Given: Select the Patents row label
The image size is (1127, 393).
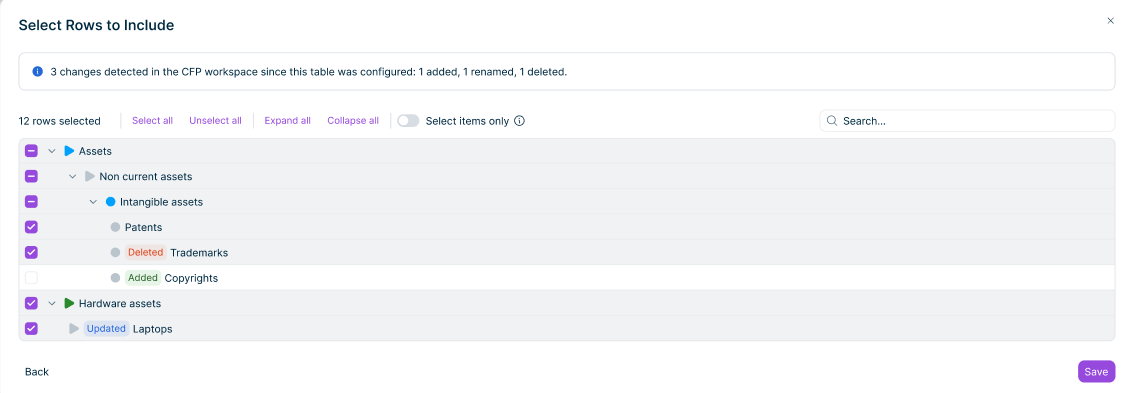Looking at the screenshot, I should click(x=144, y=227).
